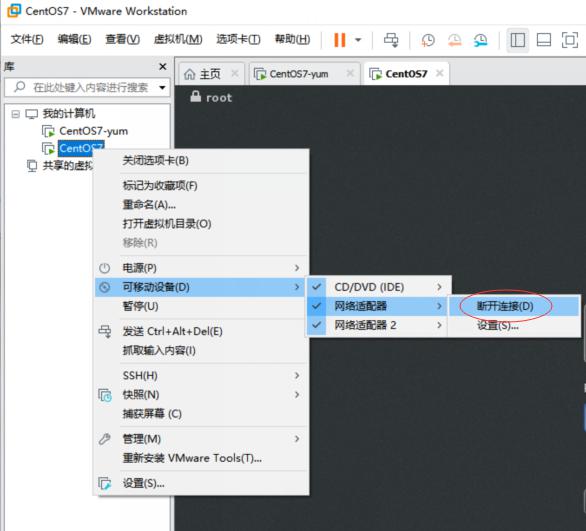Click the wrench icon beside 管理(M)
The image size is (586, 531).
click(x=104, y=439)
